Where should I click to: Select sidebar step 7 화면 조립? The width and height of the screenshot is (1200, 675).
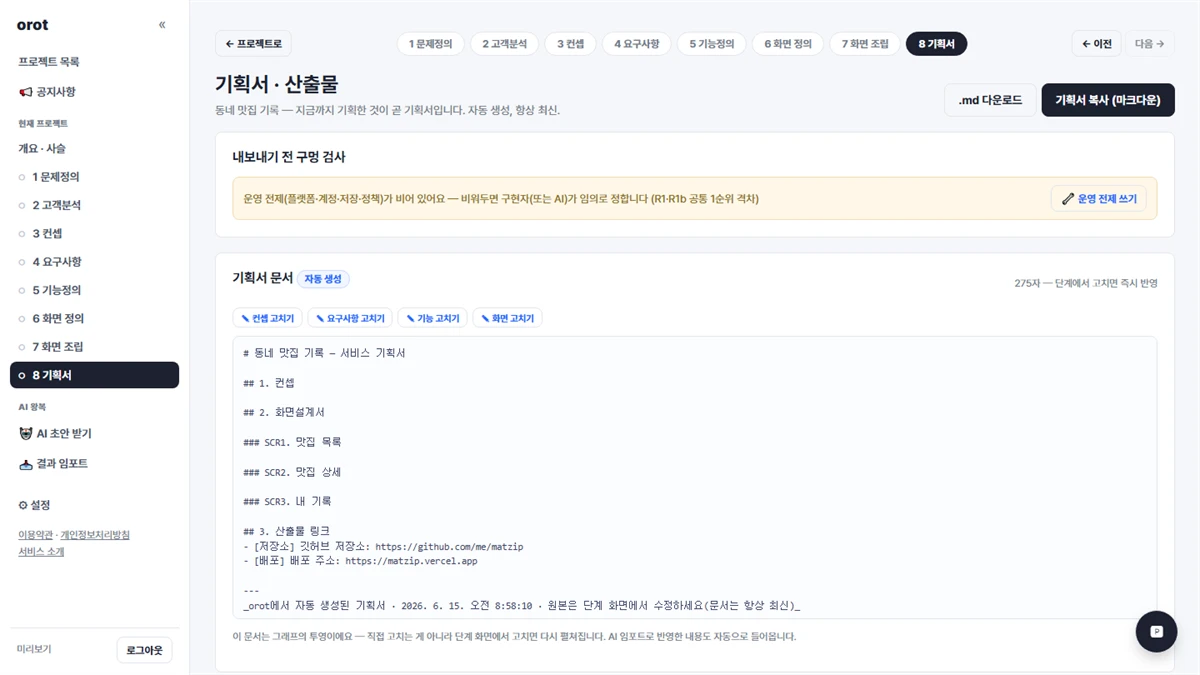point(94,347)
